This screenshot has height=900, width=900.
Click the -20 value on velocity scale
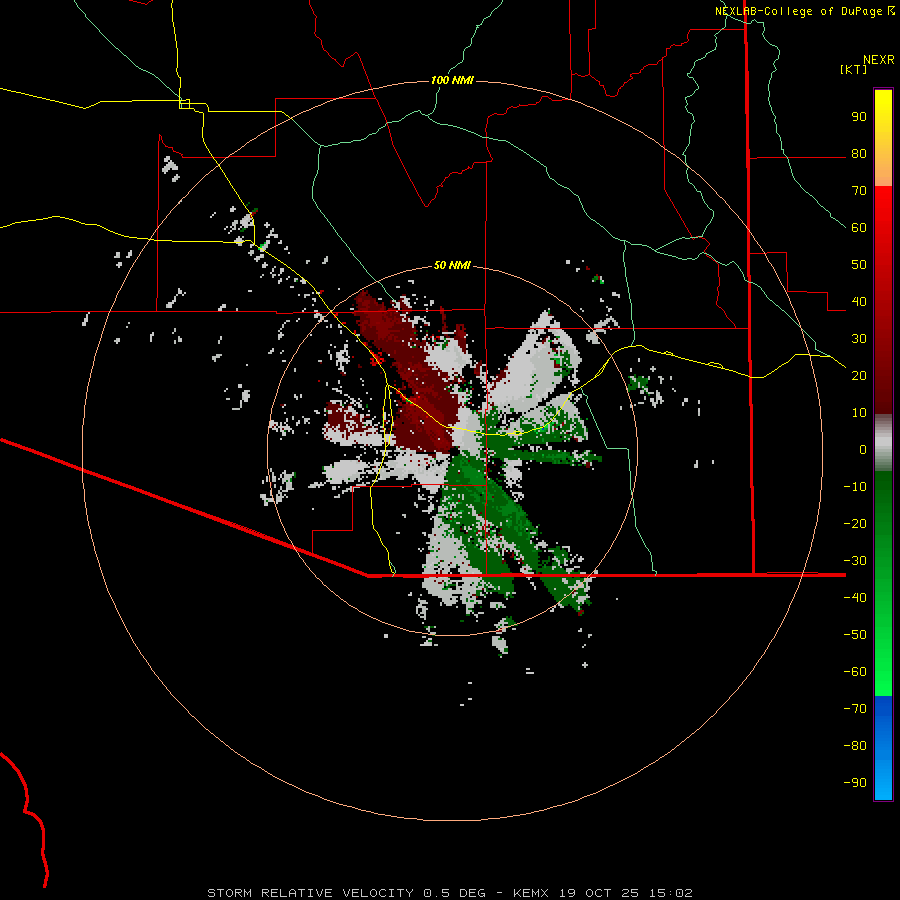(x=855, y=523)
